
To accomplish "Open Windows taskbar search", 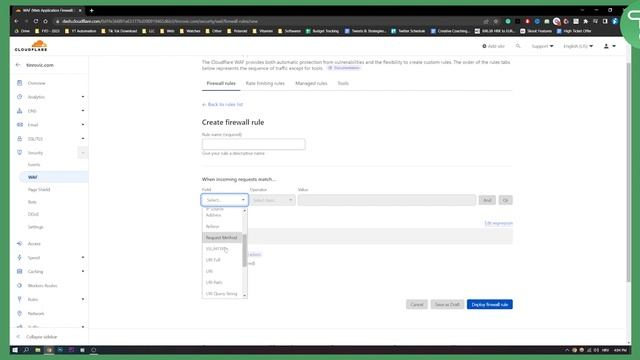I will click(x=26, y=350).
